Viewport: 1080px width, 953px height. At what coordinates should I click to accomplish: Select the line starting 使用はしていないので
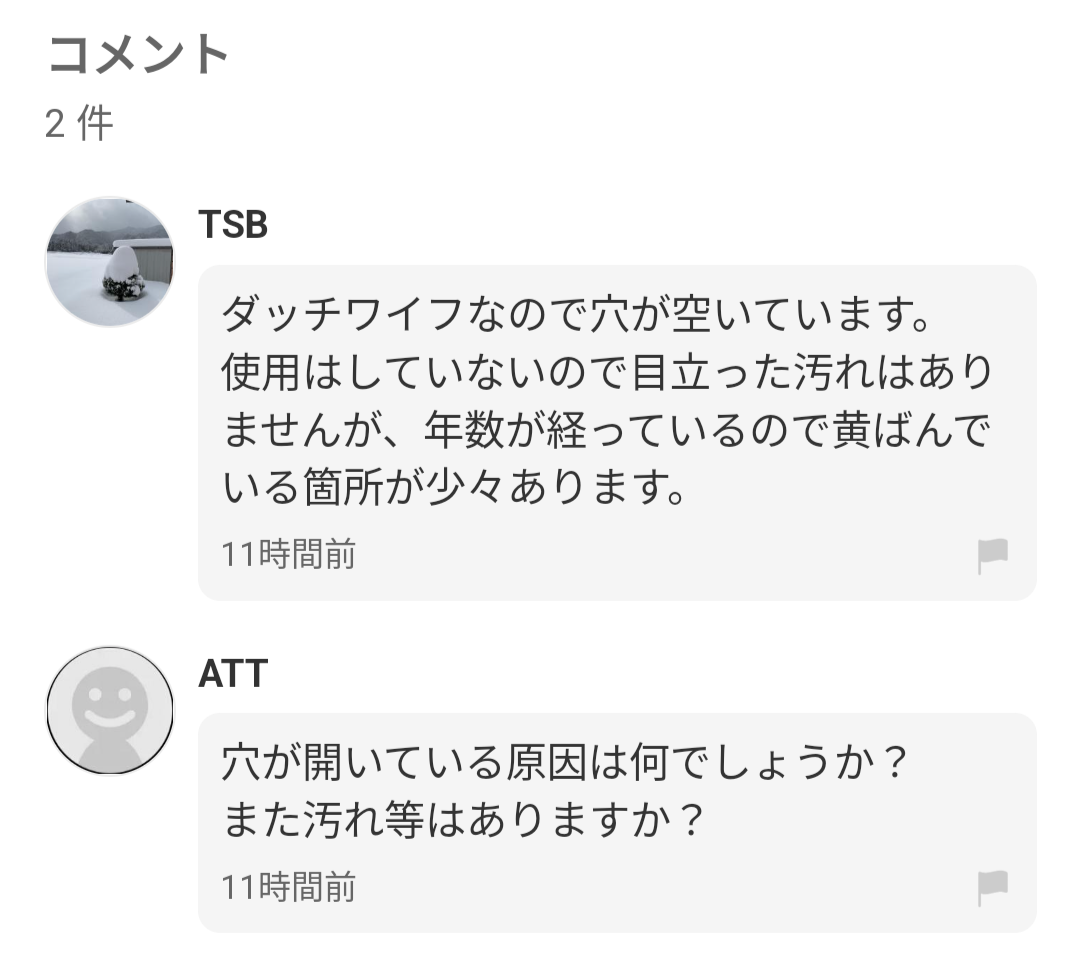(x=607, y=372)
